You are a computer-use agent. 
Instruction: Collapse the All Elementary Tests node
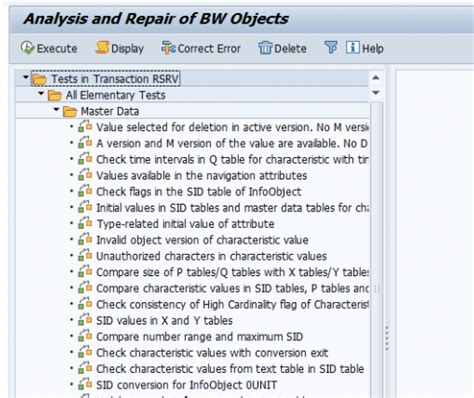[x=41, y=94]
